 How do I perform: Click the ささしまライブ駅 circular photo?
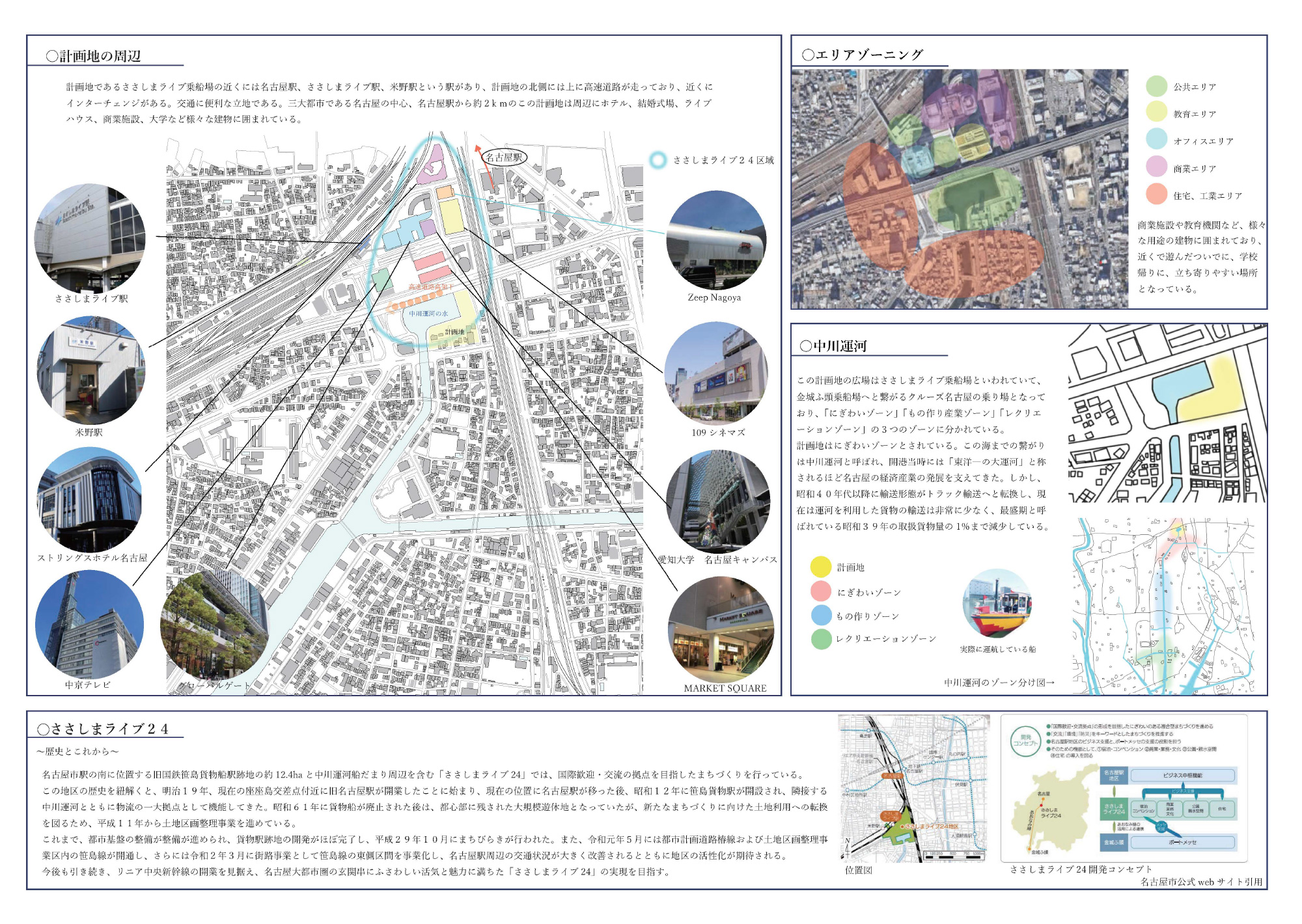(x=90, y=238)
